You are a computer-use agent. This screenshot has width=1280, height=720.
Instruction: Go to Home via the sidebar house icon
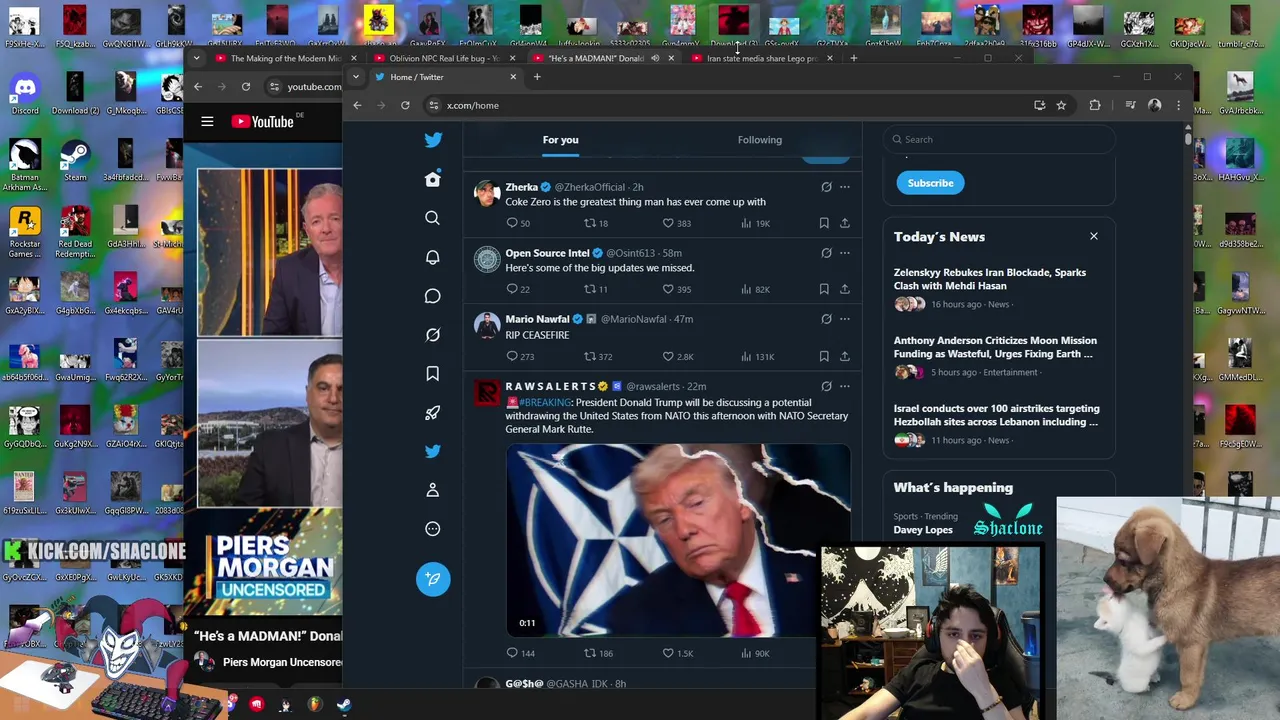pyautogui.click(x=433, y=179)
